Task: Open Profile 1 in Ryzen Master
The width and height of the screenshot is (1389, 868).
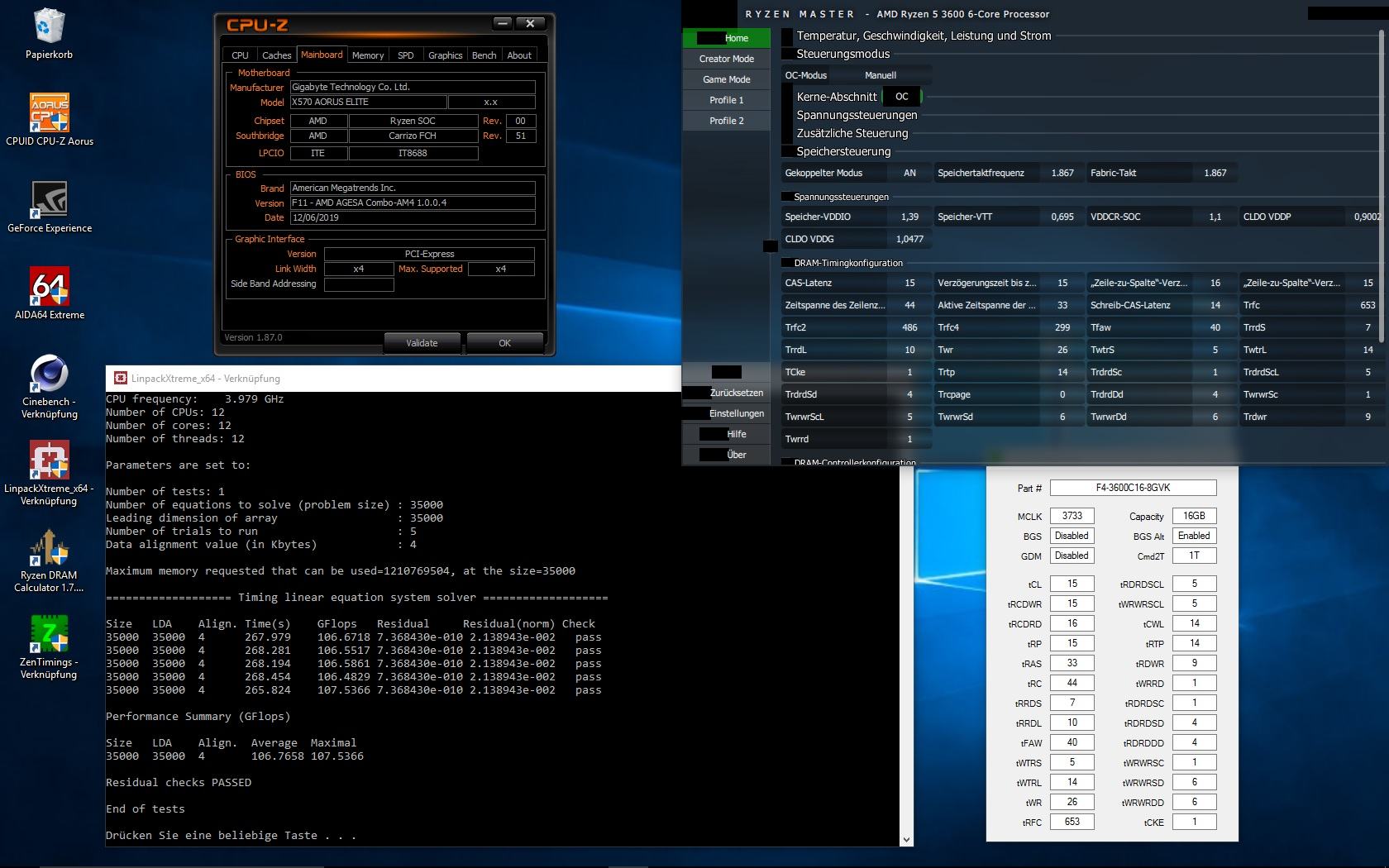Action: tap(727, 100)
